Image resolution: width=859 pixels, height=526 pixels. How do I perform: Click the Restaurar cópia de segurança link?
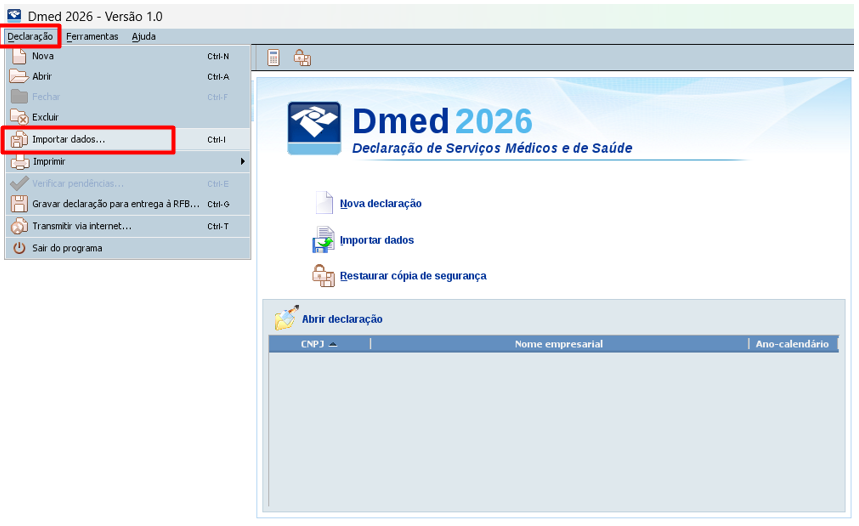coord(413,276)
